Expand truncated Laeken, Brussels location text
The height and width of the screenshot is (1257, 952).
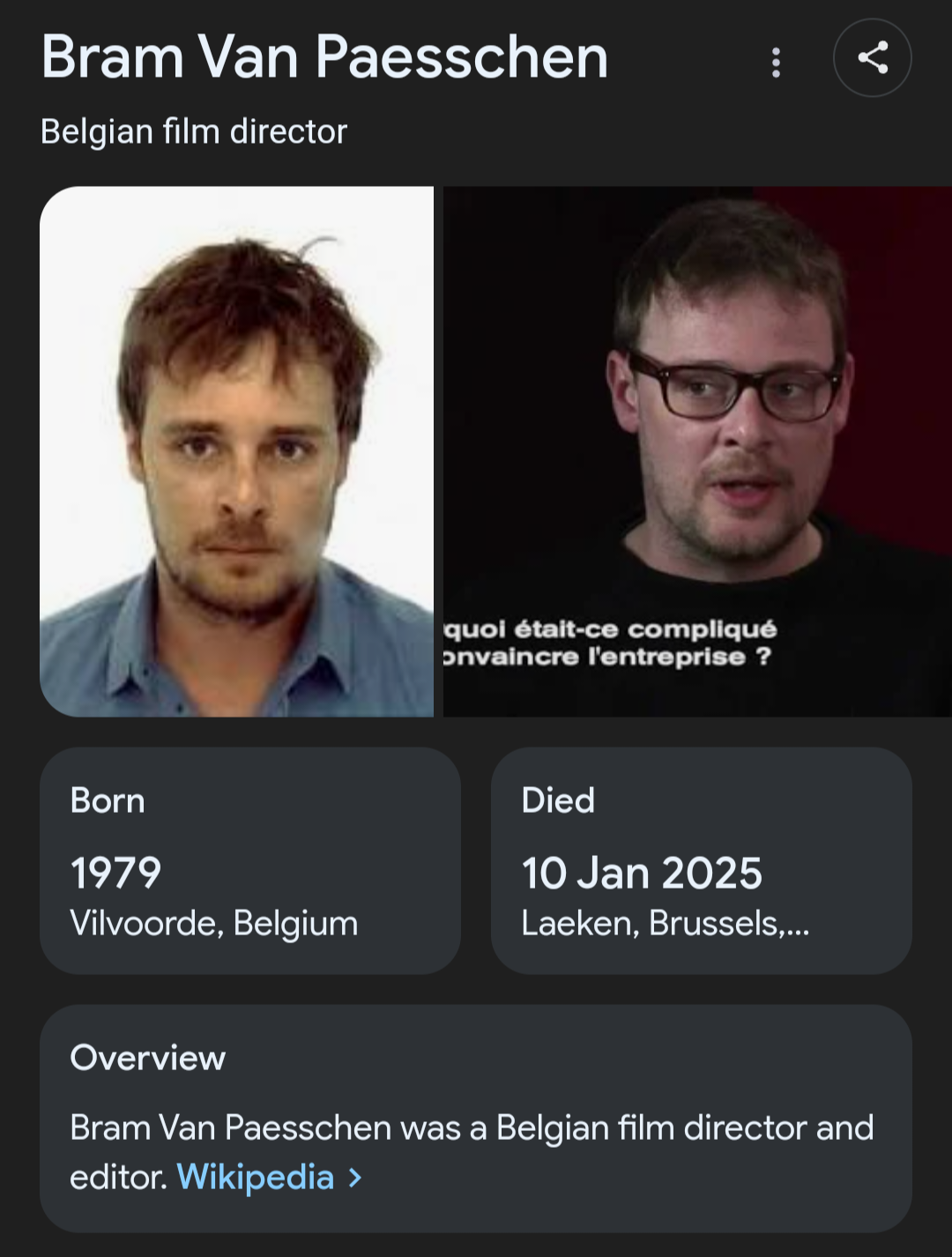pos(666,924)
